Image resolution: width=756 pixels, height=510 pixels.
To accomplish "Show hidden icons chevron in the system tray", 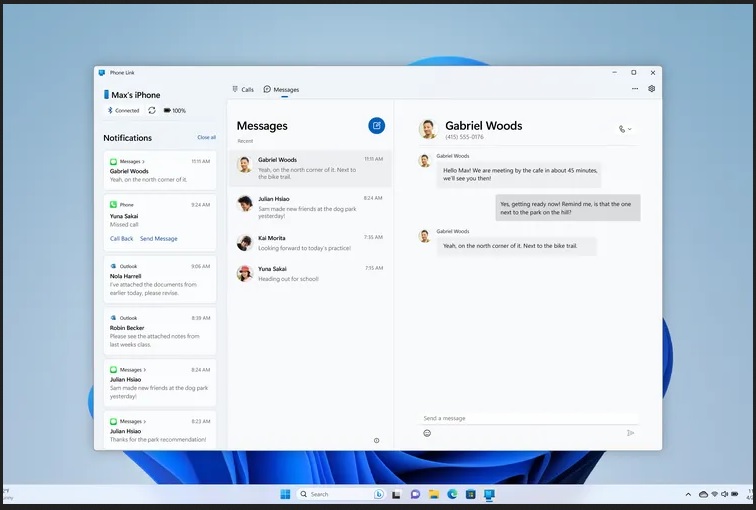I will point(688,495).
